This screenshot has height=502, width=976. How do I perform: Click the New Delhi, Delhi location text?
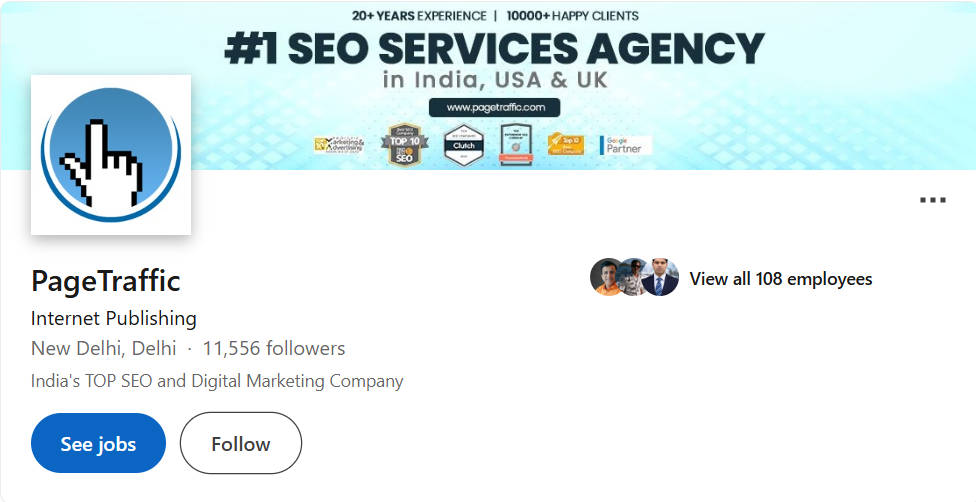(103, 349)
